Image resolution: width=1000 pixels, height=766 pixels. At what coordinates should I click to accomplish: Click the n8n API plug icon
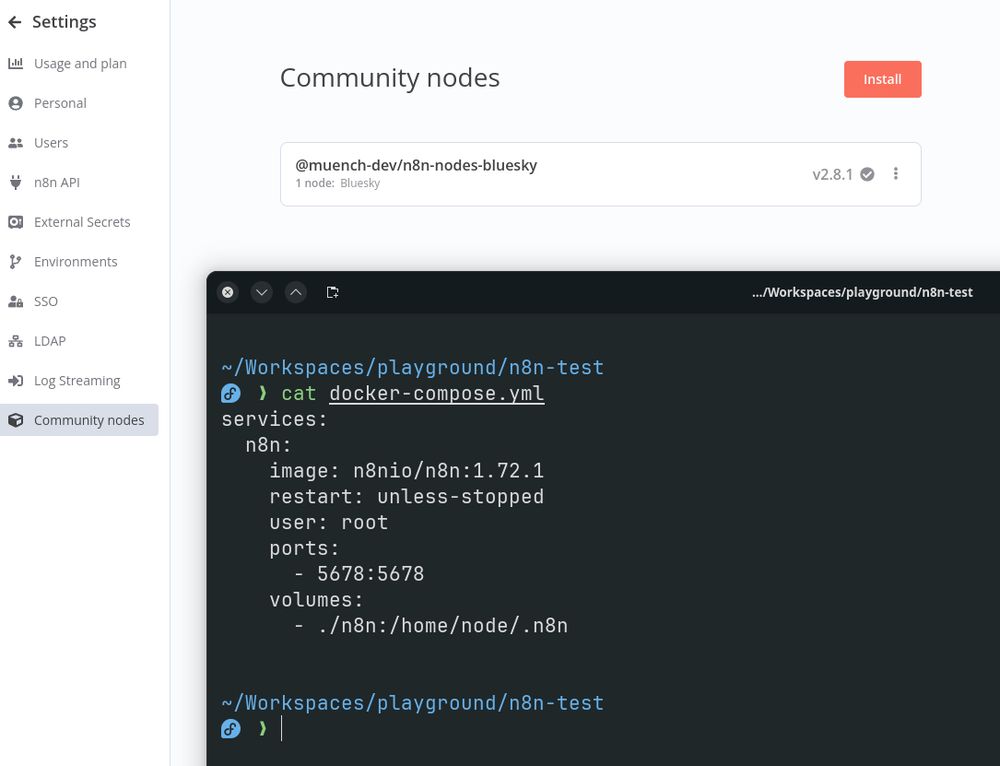tap(15, 182)
